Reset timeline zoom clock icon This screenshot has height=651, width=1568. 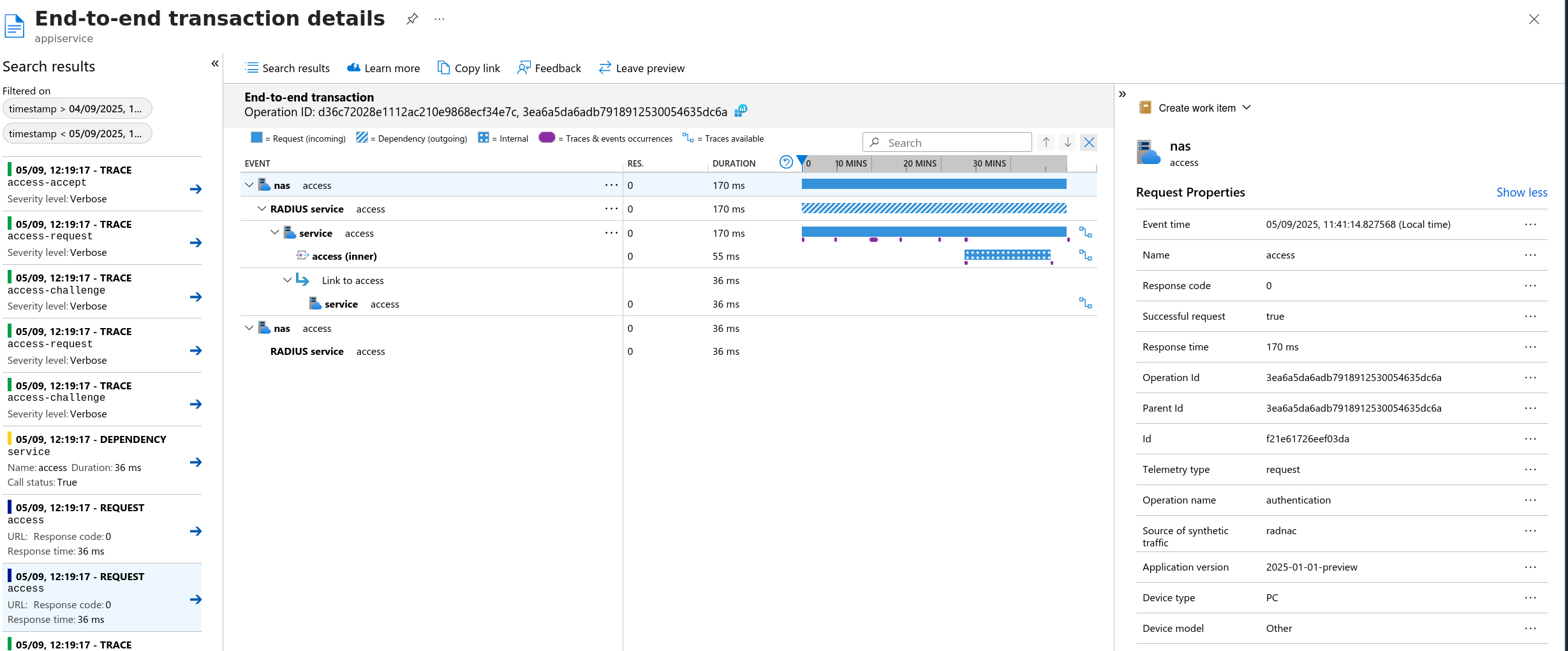coord(786,163)
